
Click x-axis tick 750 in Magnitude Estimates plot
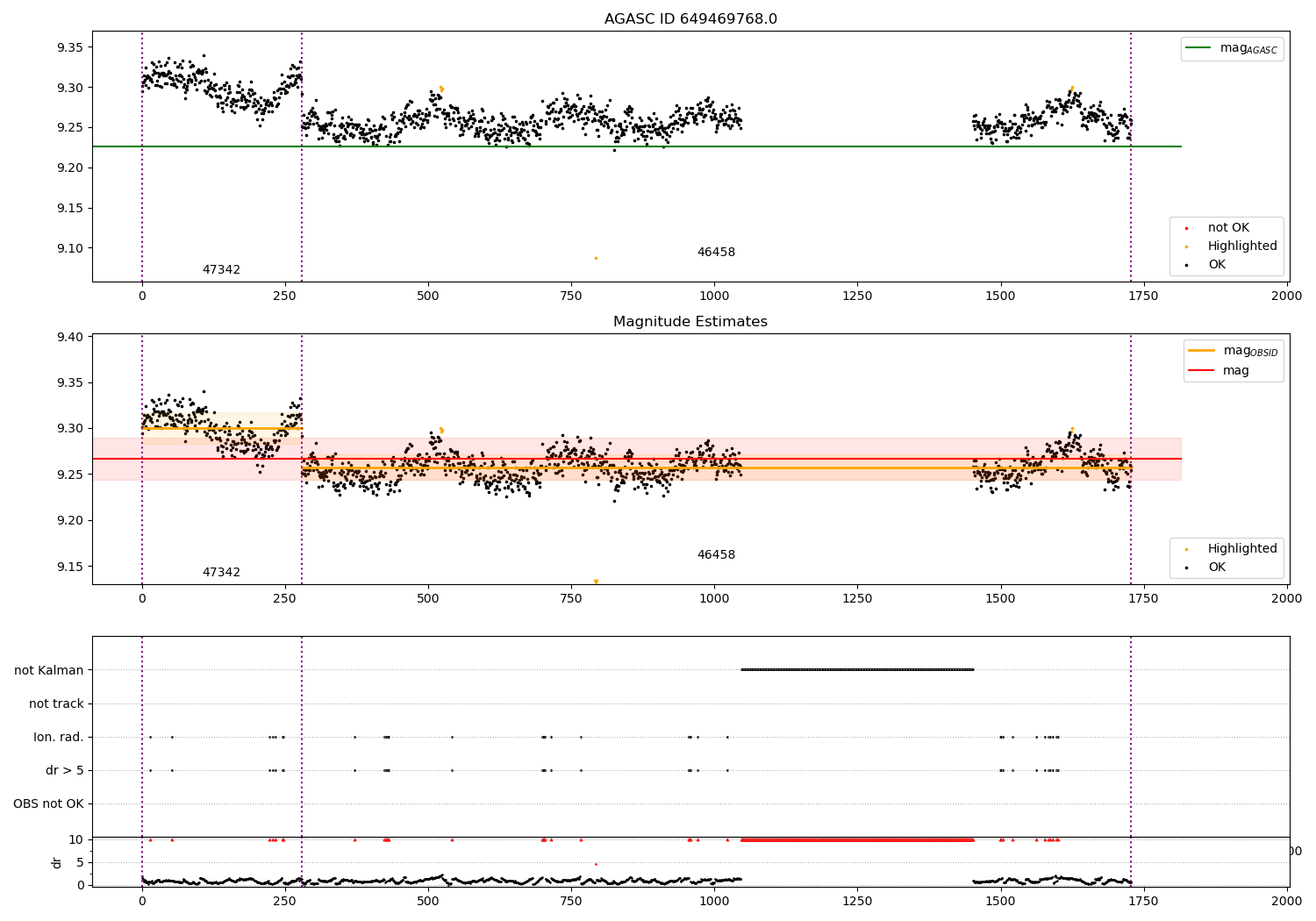point(571,598)
